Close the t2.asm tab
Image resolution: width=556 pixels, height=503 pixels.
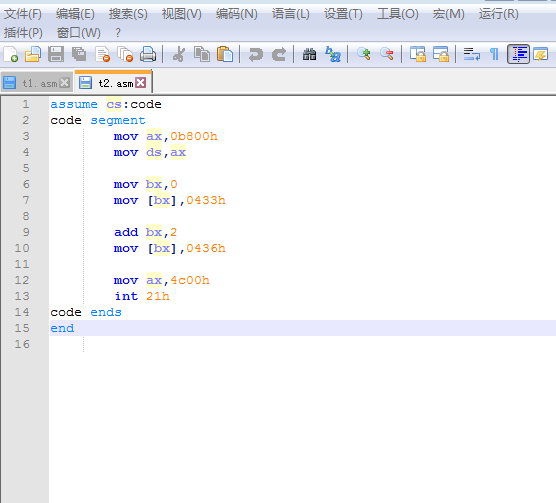(141, 83)
